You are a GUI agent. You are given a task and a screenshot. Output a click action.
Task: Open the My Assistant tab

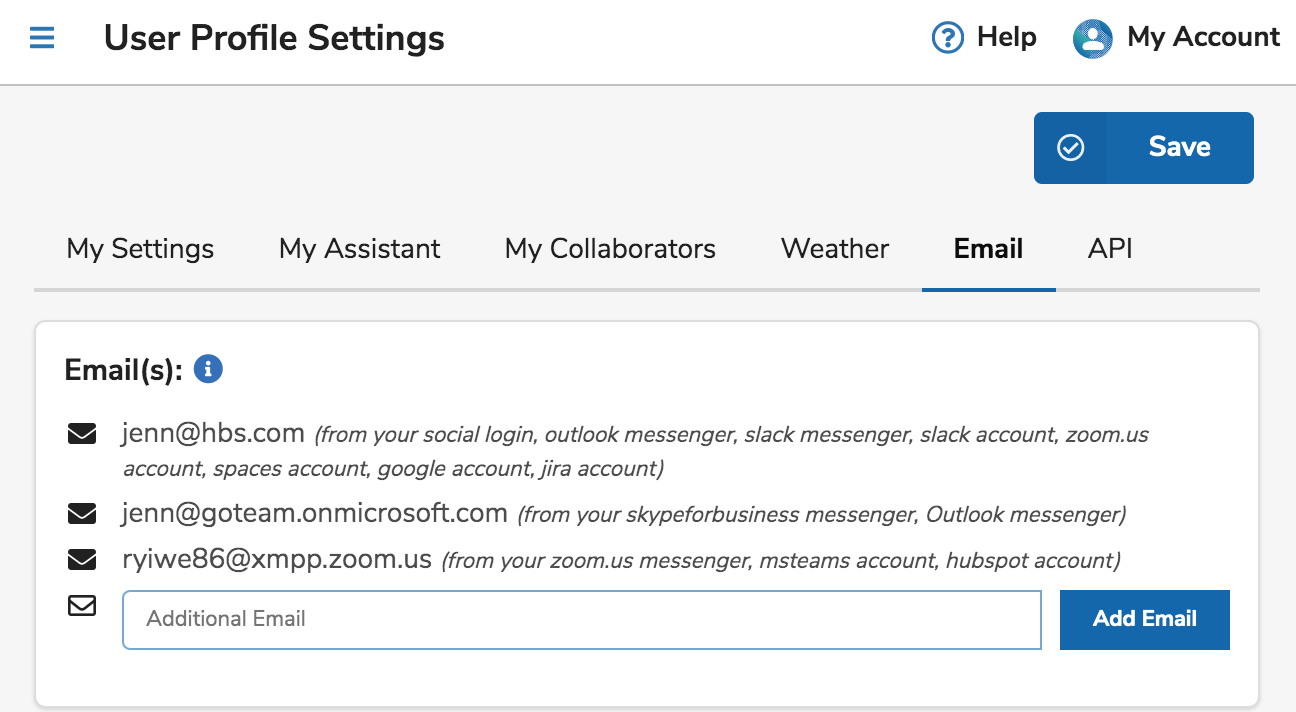[359, 249]
